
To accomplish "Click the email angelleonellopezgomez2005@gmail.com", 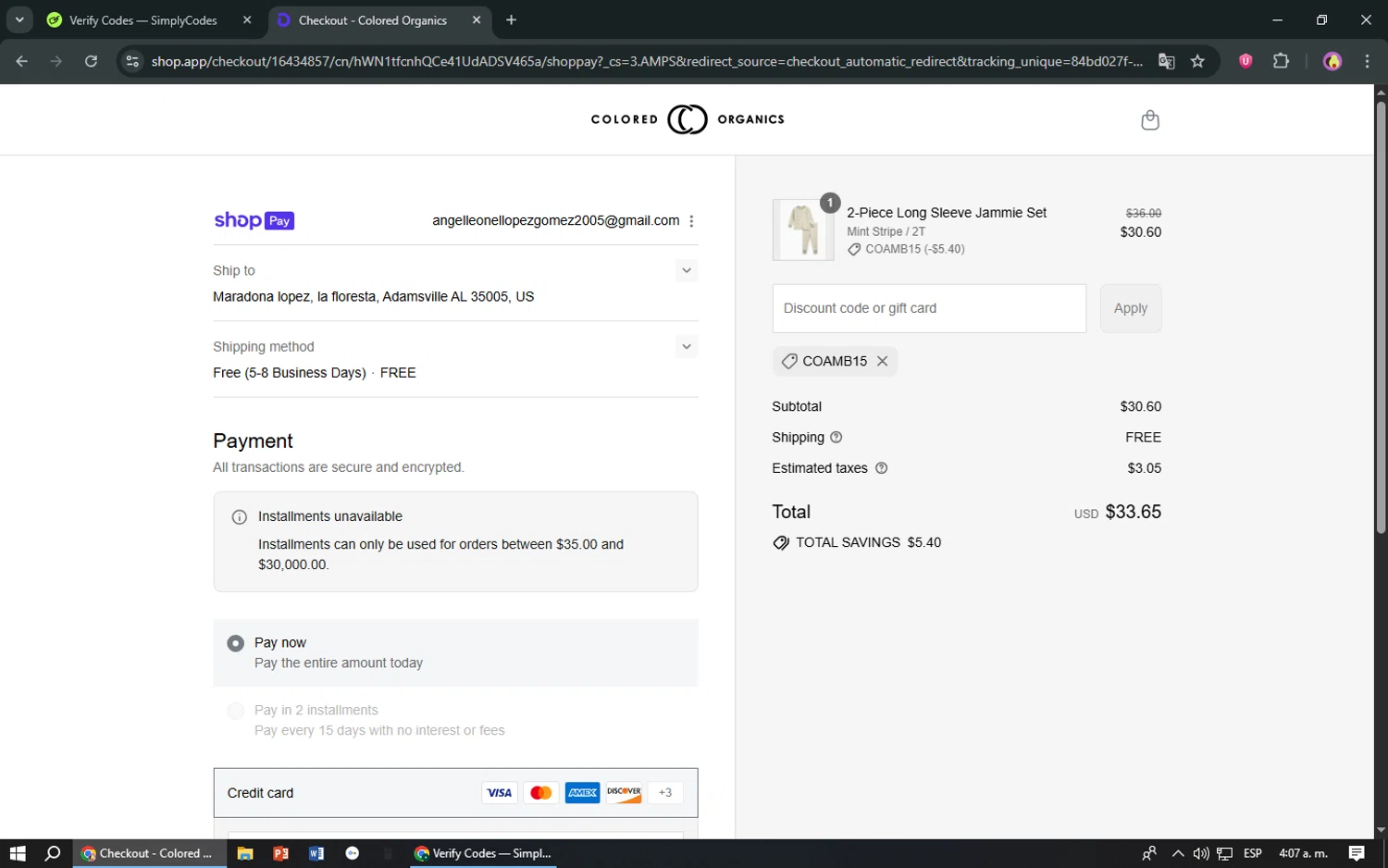I will (x=556, y=220).
